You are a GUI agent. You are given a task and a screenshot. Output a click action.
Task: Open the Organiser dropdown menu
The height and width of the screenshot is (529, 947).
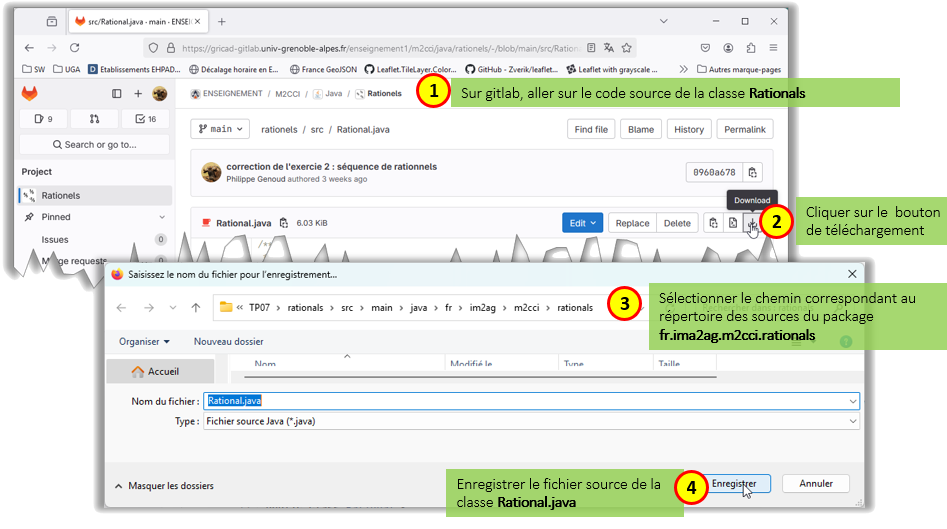tap(144, 342)
